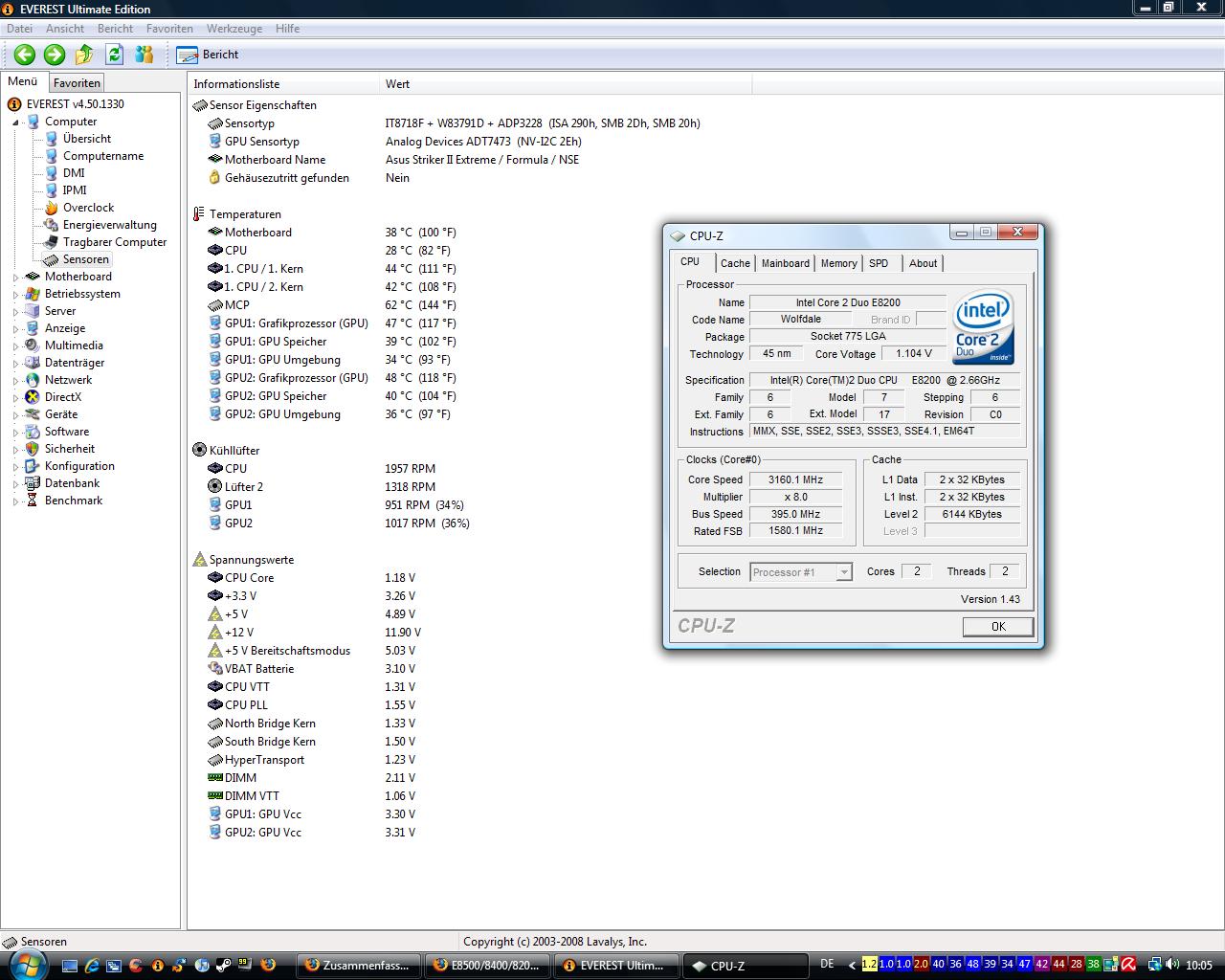Switch to the Menü sidebar tab
Image resolution: width=1225 pixels, height=980 pixels.
[23, 81]
